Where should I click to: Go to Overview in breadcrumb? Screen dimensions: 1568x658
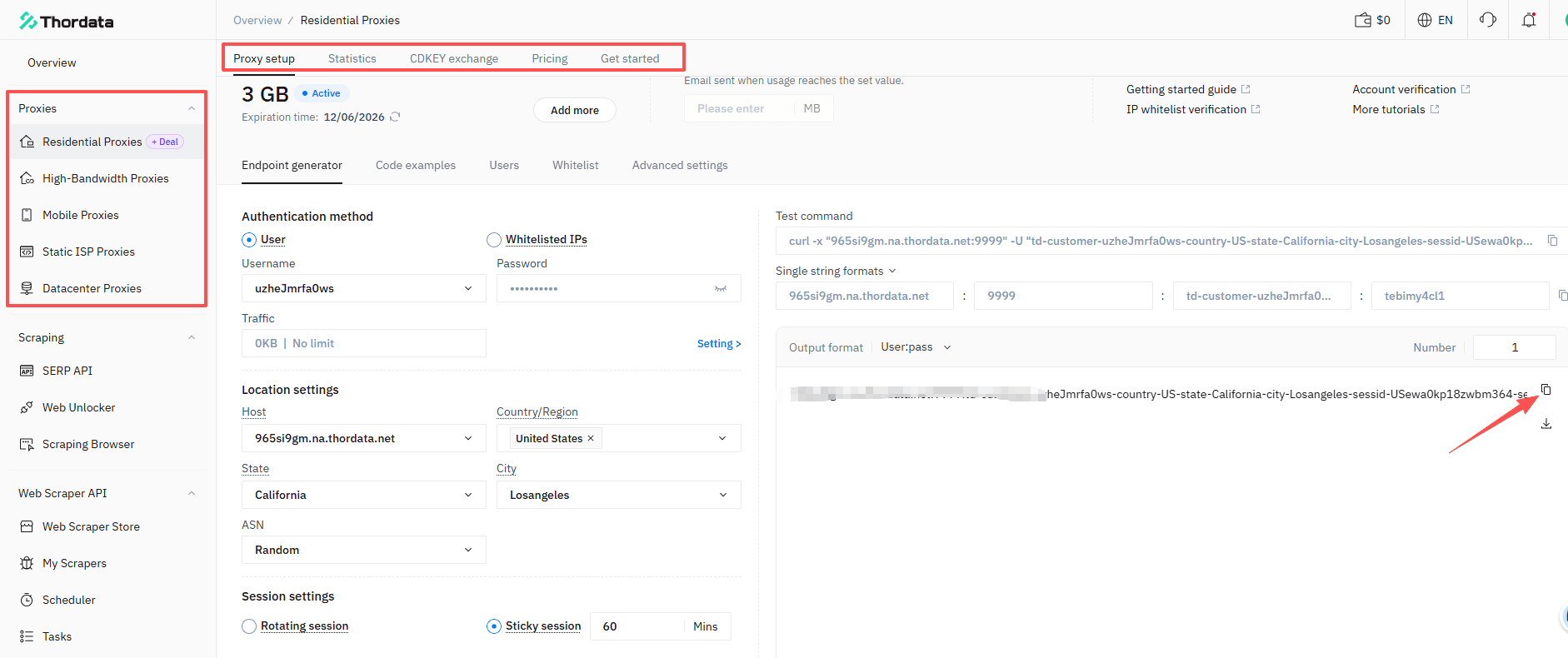[257, 20]
